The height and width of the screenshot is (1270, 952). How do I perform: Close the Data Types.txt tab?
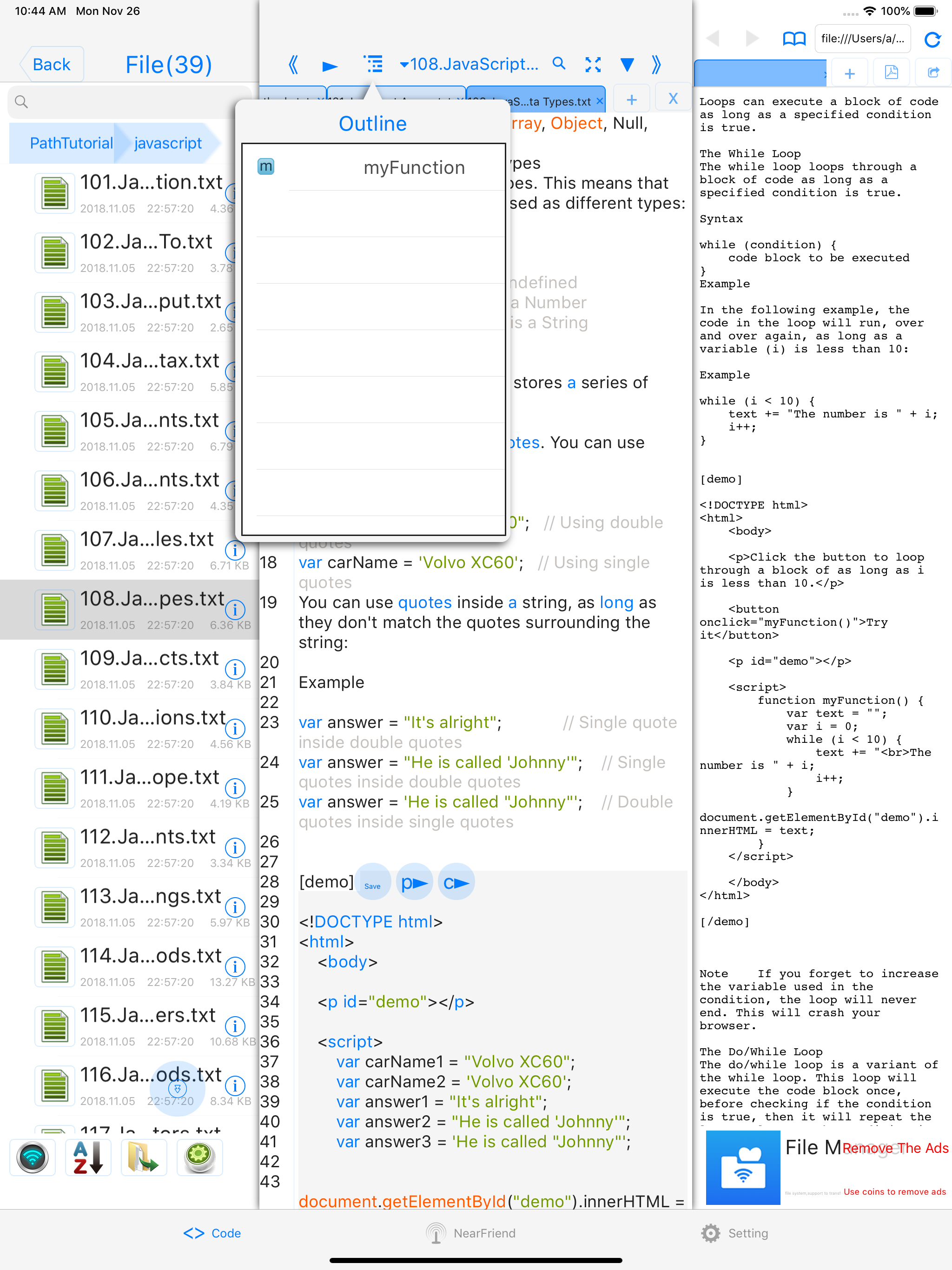click(600, 101)
